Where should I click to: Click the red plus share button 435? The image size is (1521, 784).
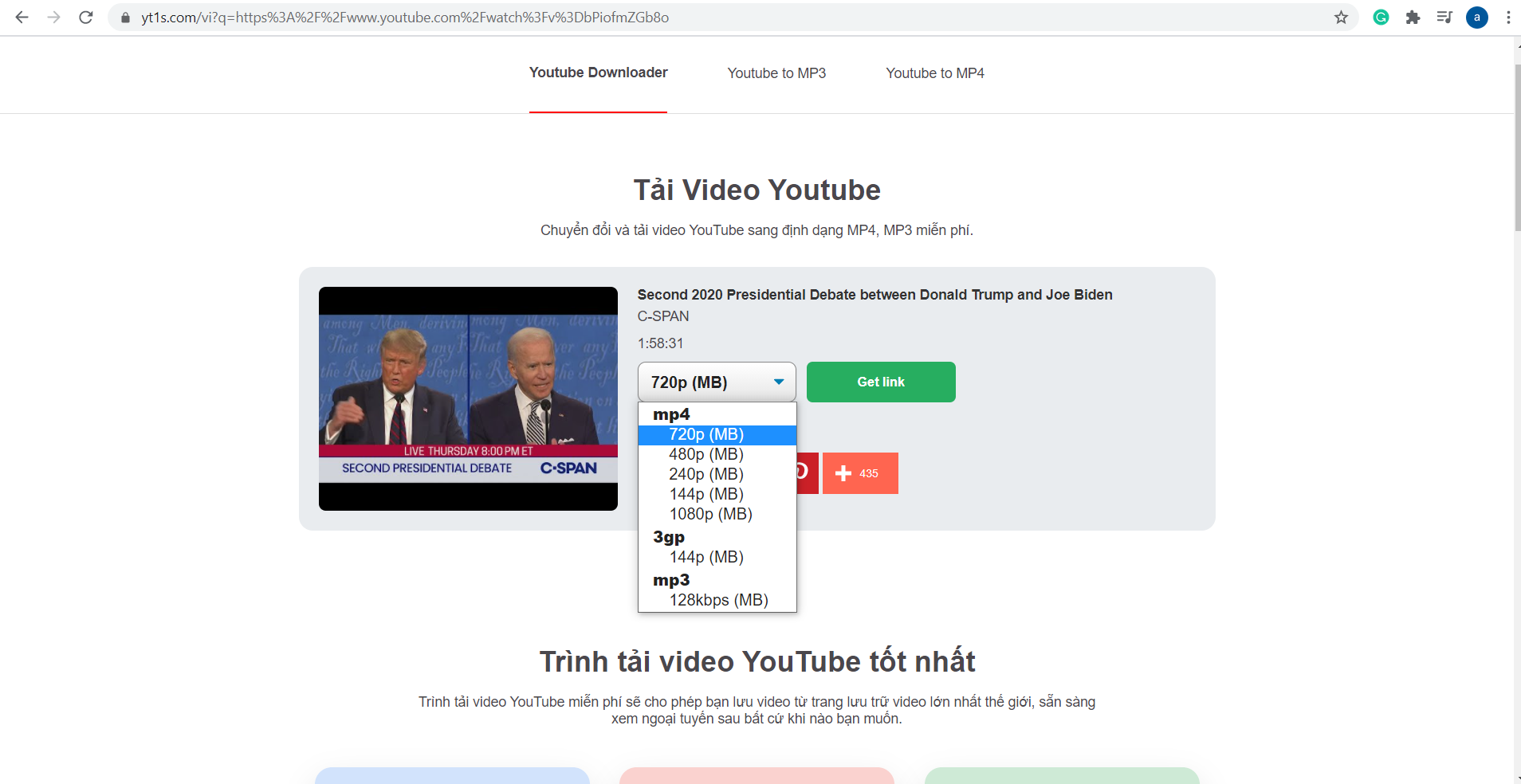(x=860, y=473)
